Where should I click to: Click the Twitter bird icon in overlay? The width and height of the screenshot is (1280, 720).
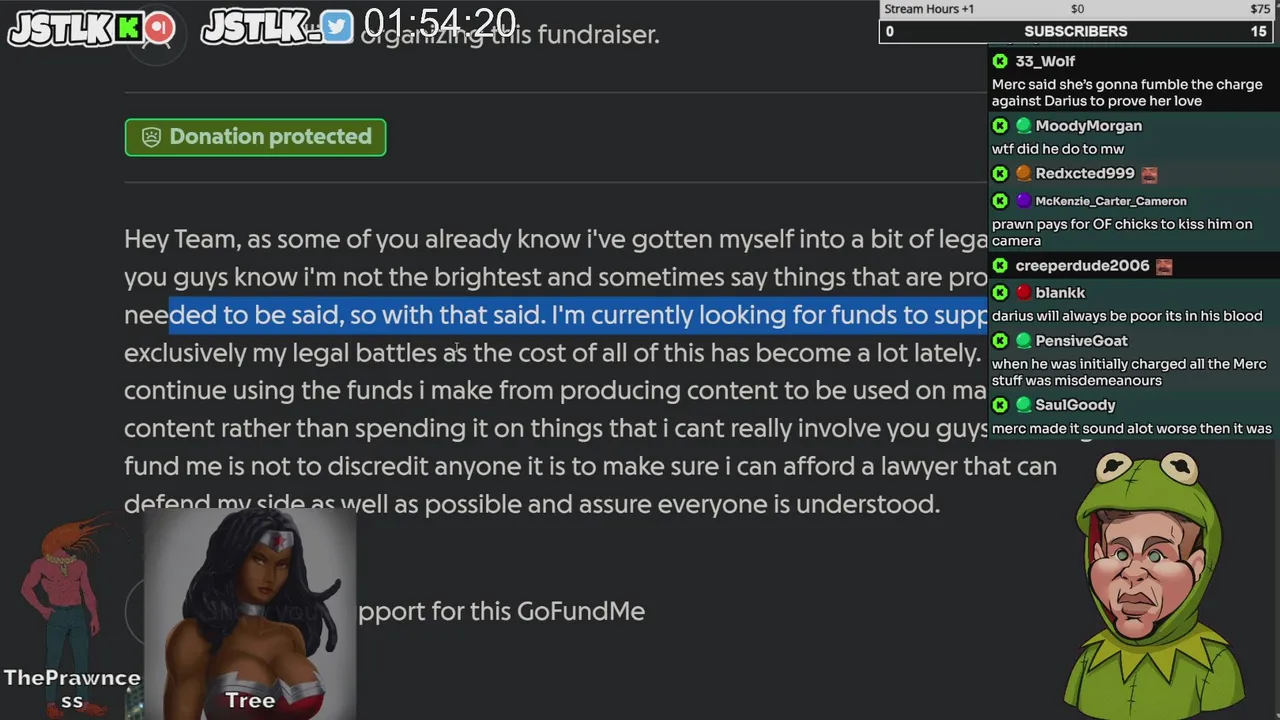click(338, 28)
